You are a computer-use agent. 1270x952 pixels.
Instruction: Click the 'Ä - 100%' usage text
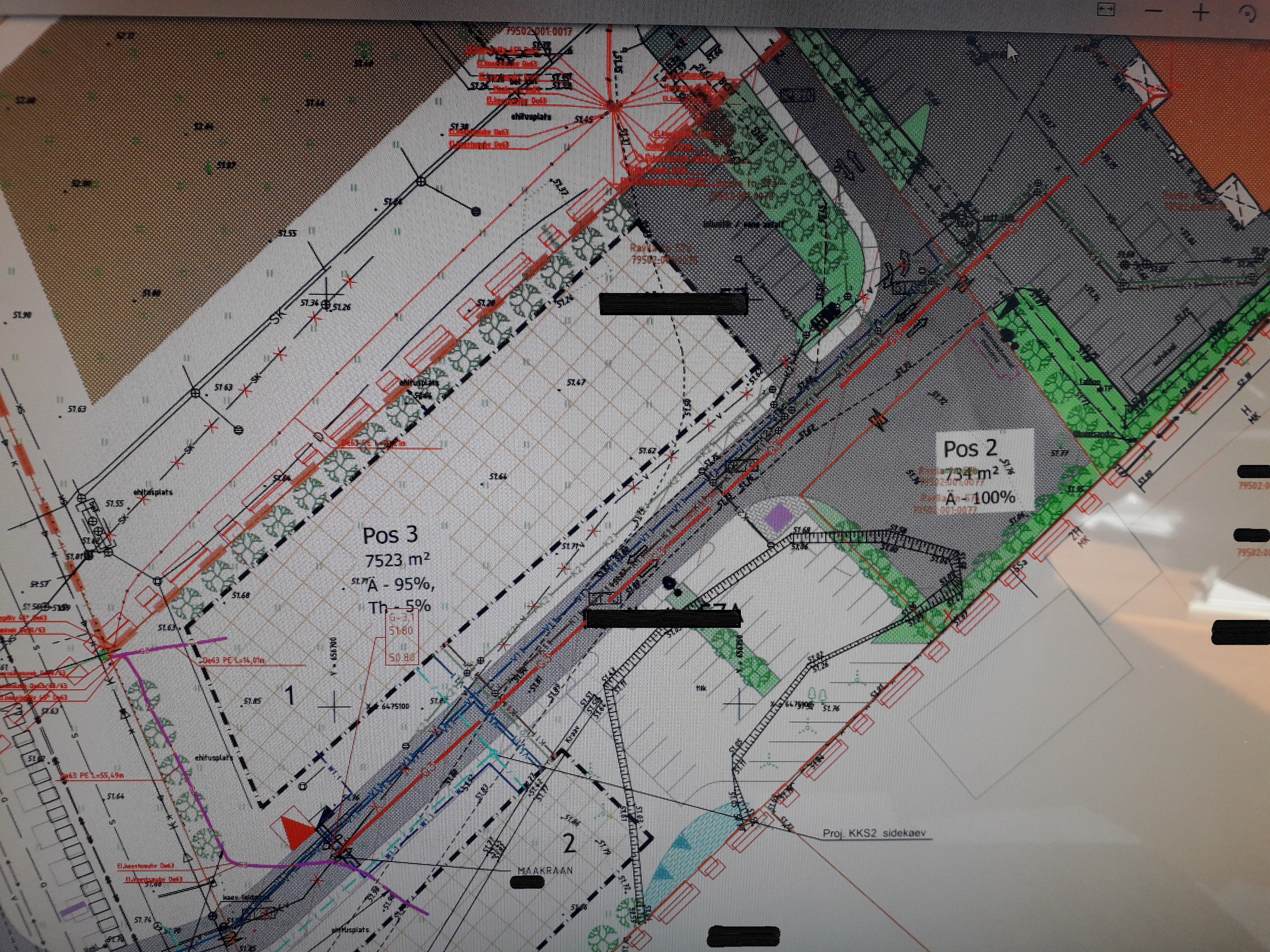[x=980, y=497]
